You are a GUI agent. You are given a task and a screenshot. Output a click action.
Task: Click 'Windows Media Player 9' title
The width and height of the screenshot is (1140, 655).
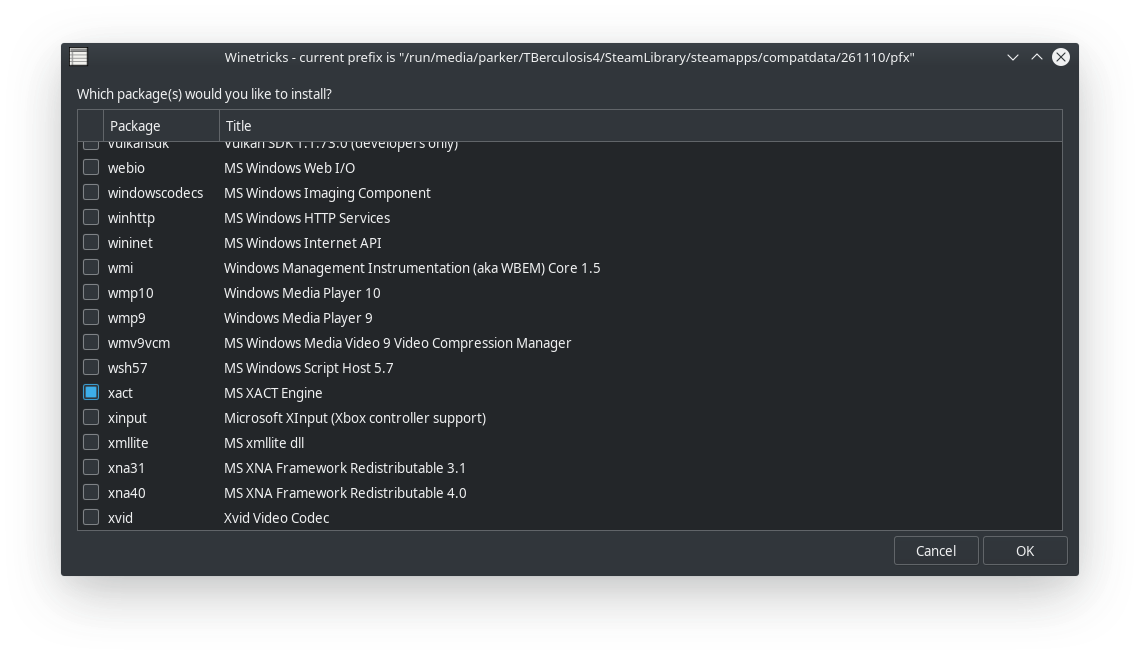pos(298,318)
